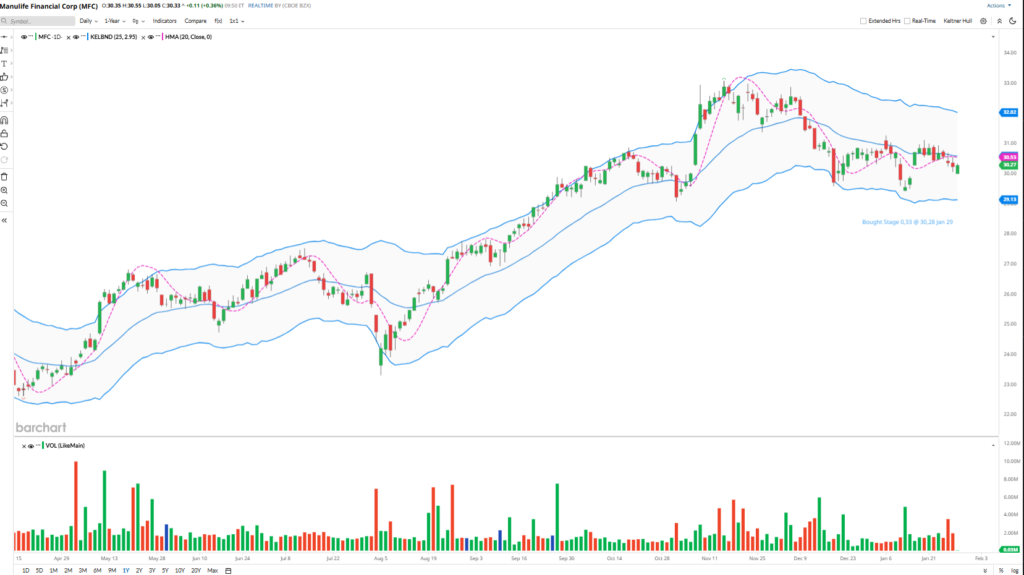Open the Daily interval dropdown
This screenshot has width=1024, height=575.
(88, 20)
